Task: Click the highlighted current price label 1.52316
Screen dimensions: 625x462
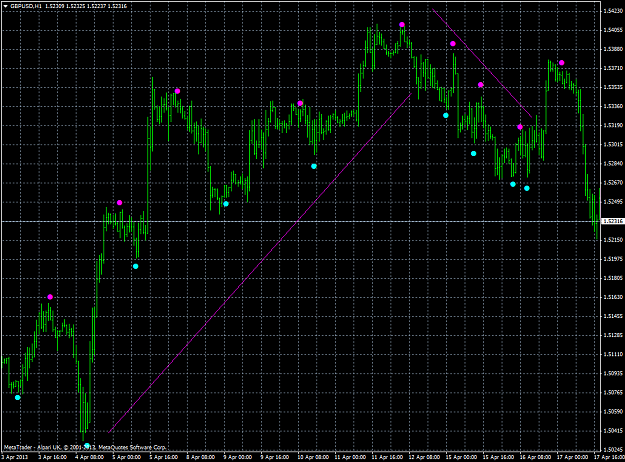Action: (x=613, y=221)
